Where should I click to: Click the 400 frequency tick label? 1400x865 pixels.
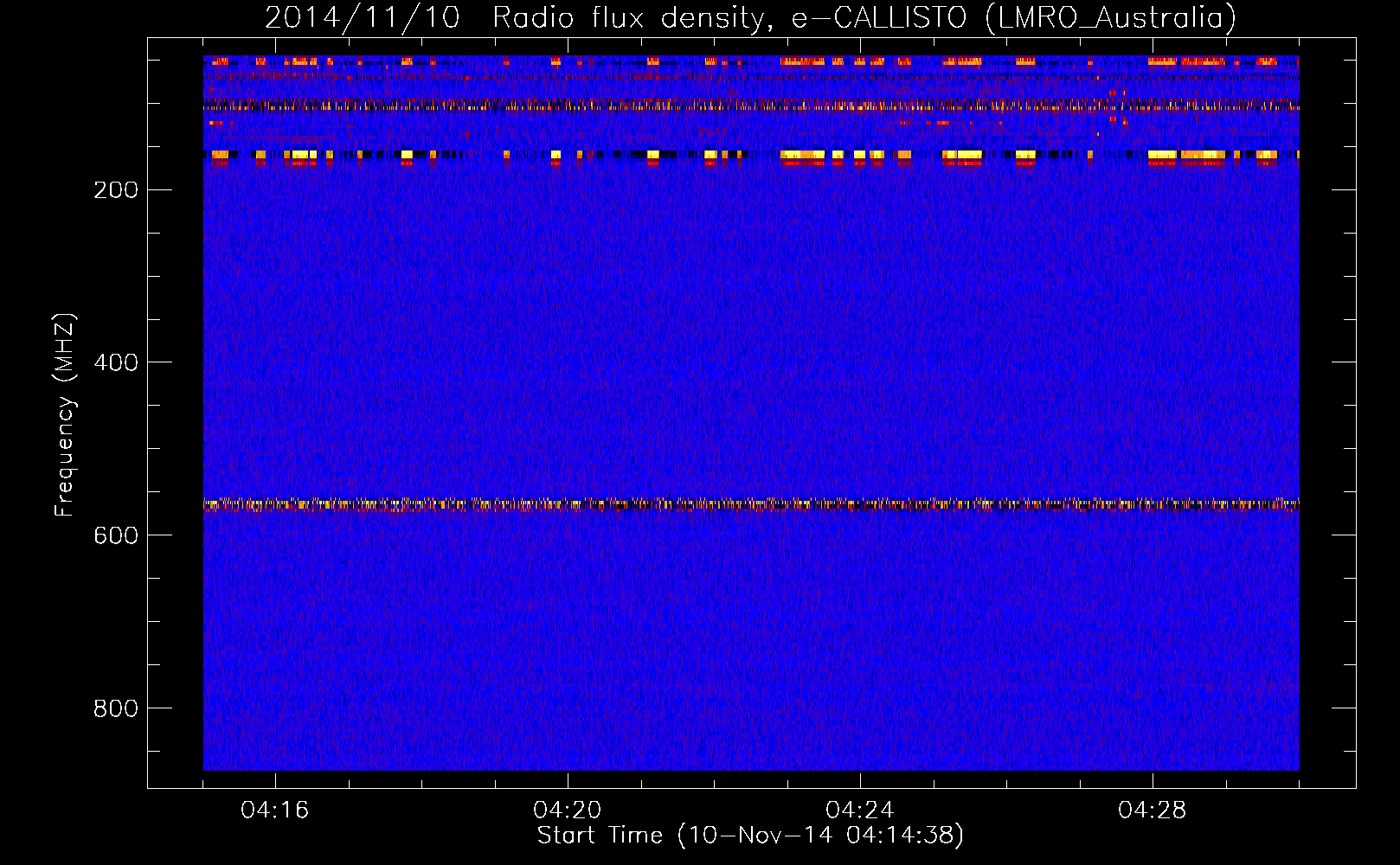(116, 362)
